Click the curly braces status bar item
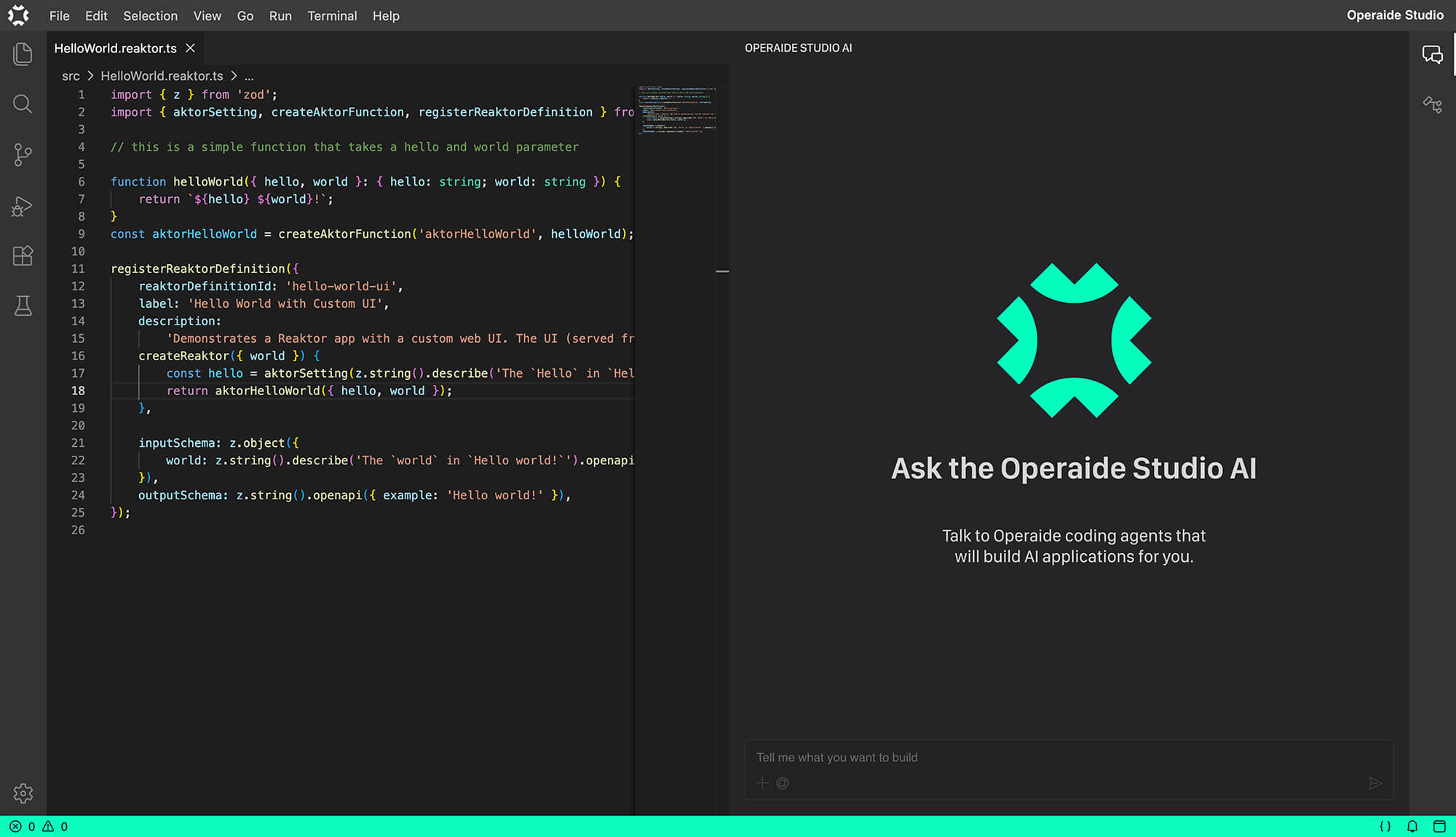The image size is (1456, 837). pos(1385,826)
